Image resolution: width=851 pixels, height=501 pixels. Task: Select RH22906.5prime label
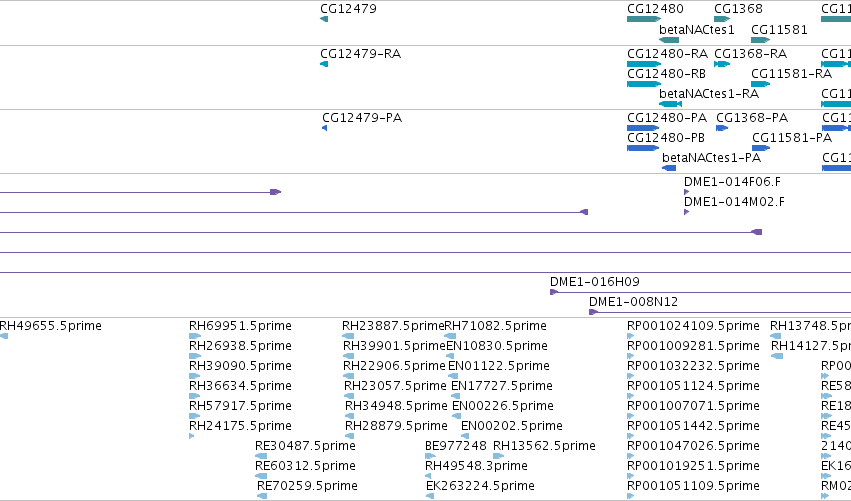coord(394,366)
